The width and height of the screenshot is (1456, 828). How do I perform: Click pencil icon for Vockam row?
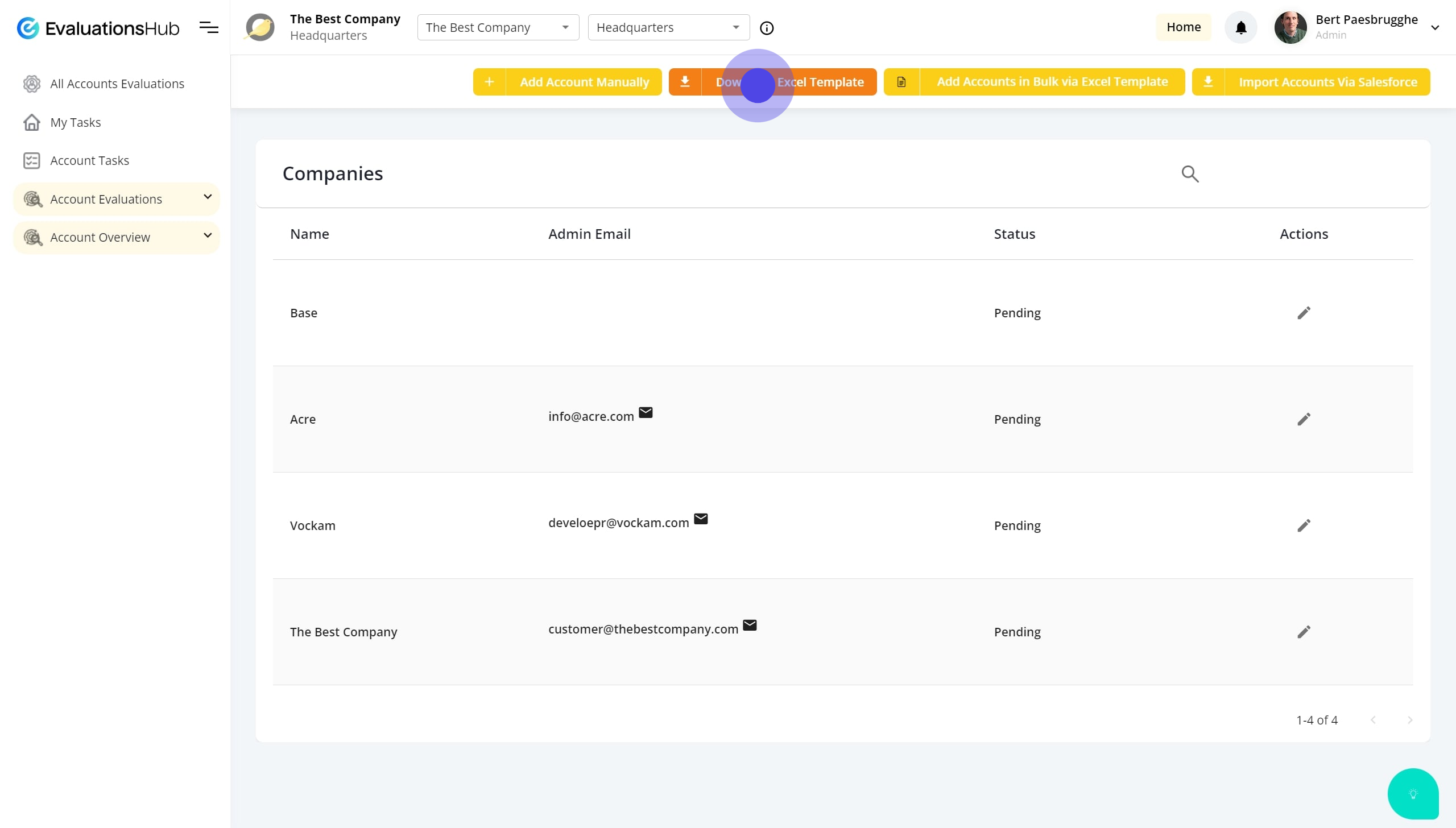coord(1304,525)
